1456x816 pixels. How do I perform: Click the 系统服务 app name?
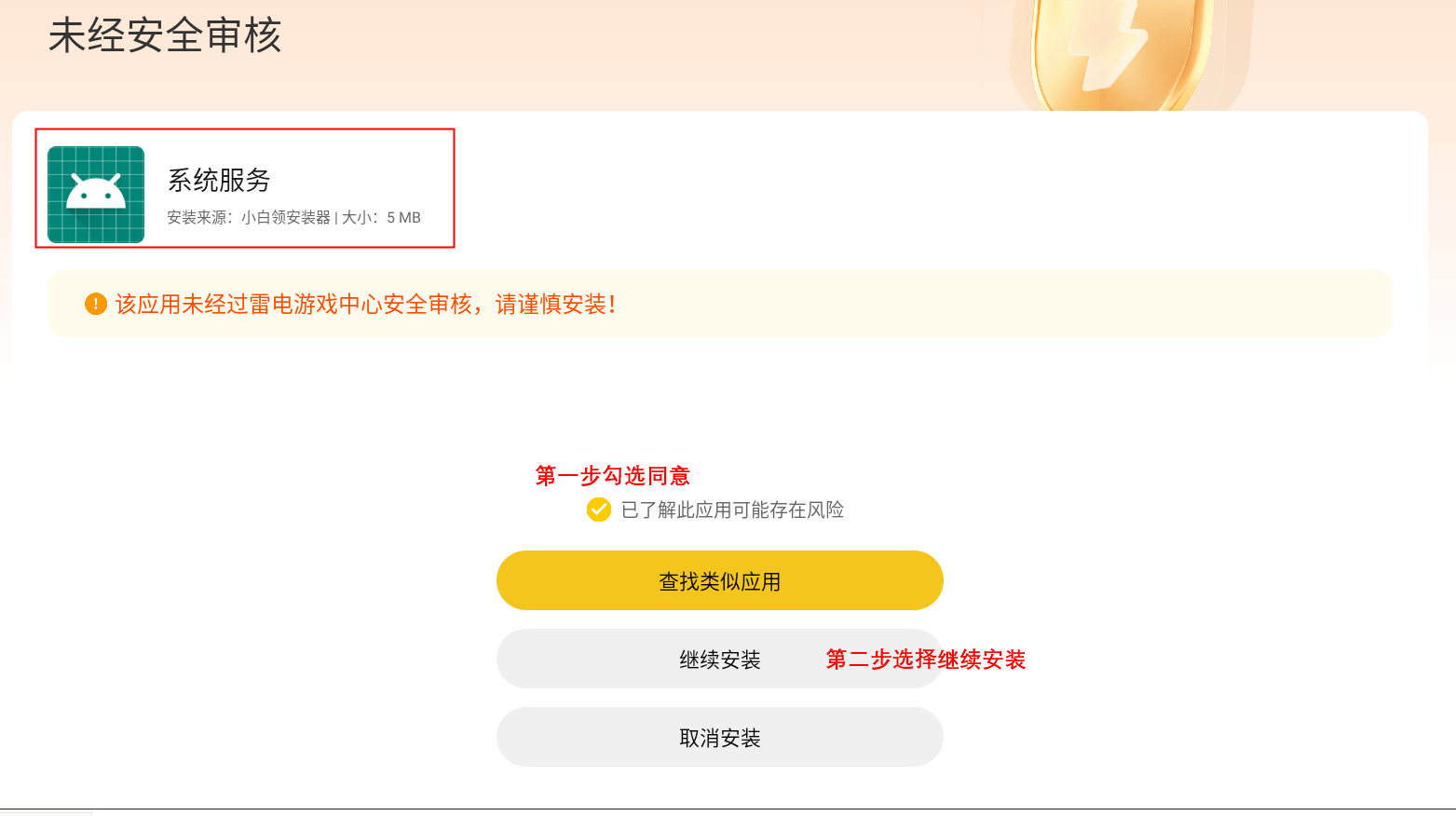[x=219, y=180]
